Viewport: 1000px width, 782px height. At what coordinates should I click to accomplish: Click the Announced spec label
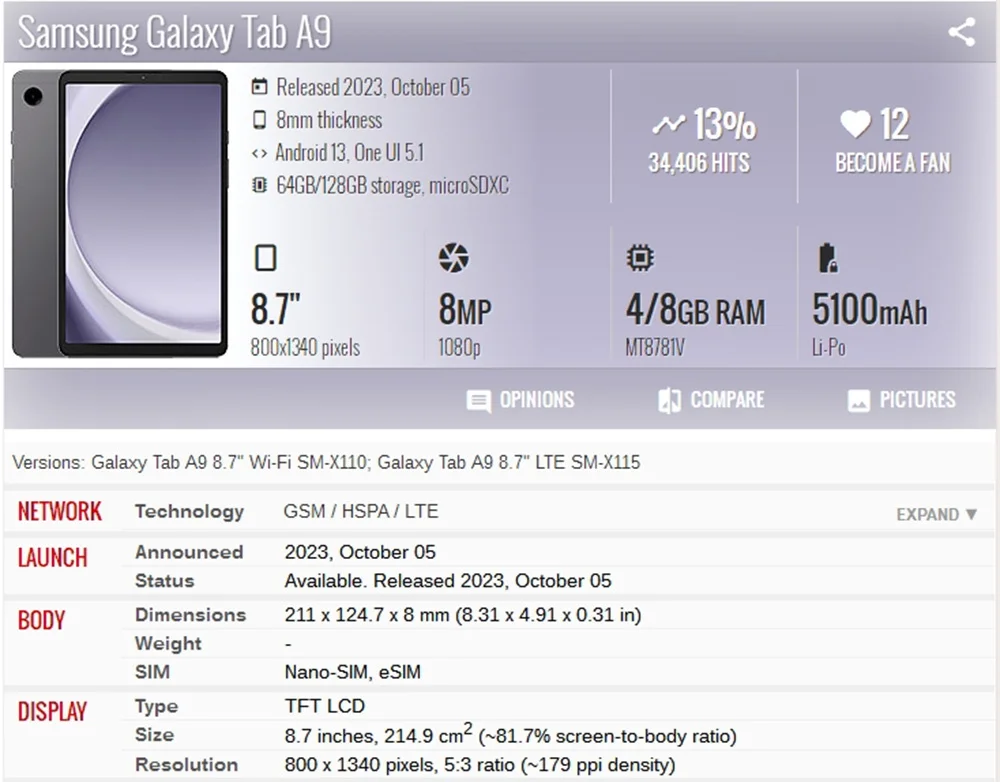[189, 552]
